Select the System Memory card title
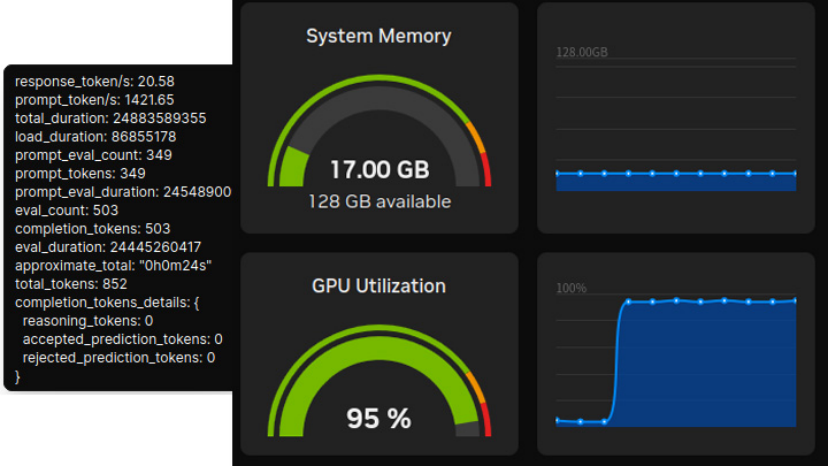828x466 pixels. 378,37
